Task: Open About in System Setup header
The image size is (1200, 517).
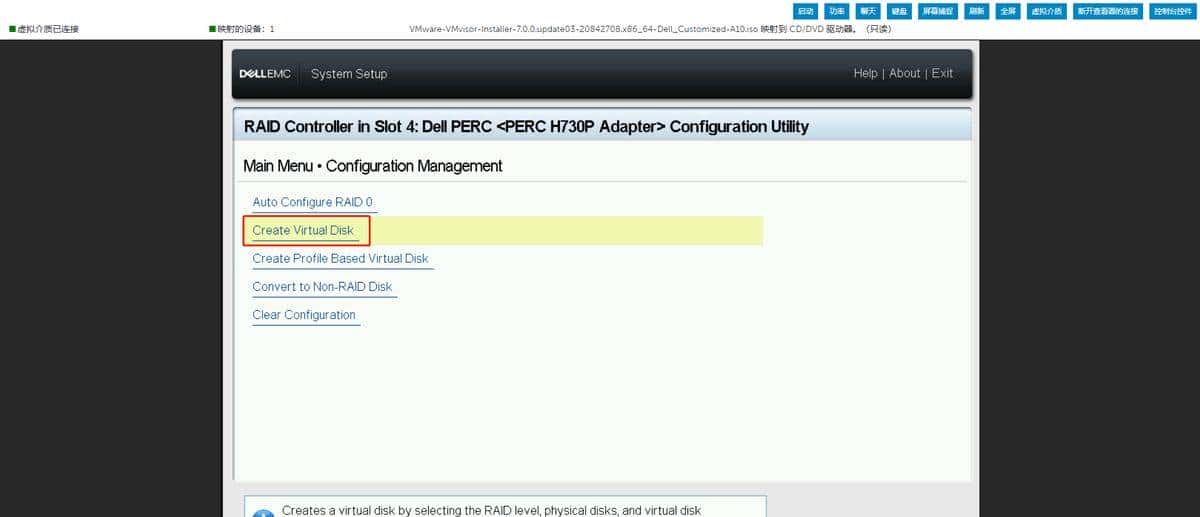Action: click(904, 74)
